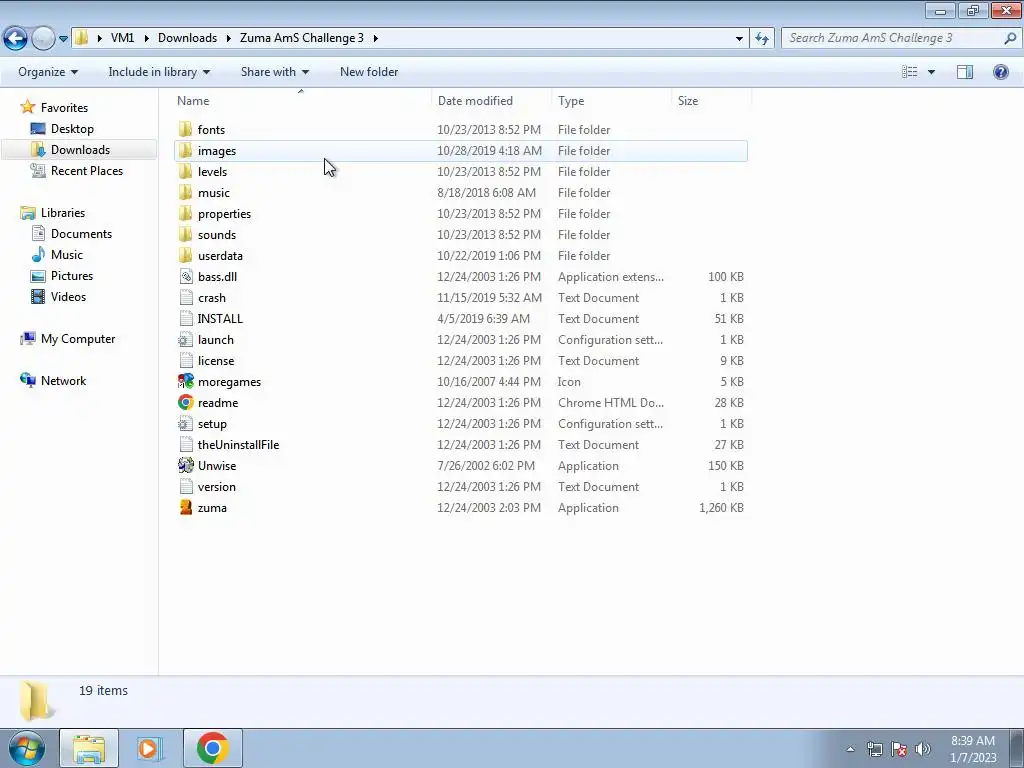Screen dimensions: 1024x768
Task: Open the Pictures library
Action: [72, 276]
